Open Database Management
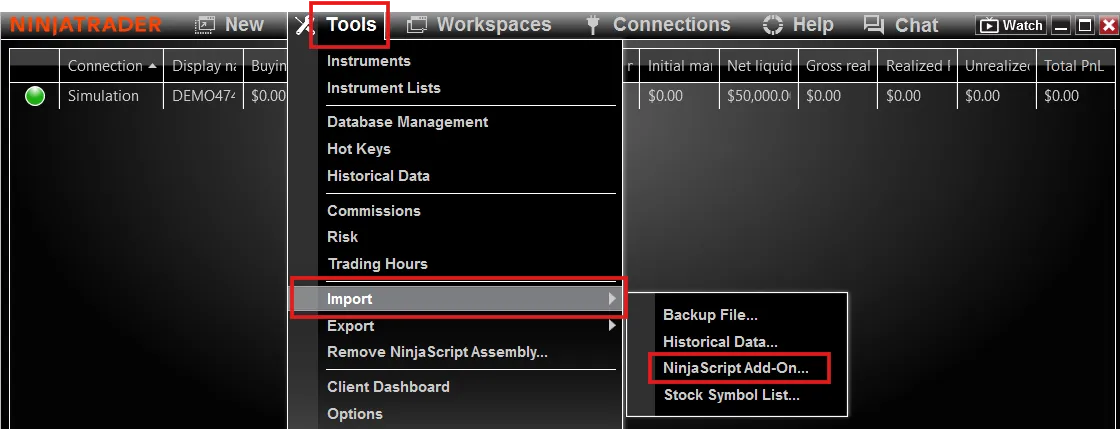This screenshot has height=429, width=1120. 407,122
